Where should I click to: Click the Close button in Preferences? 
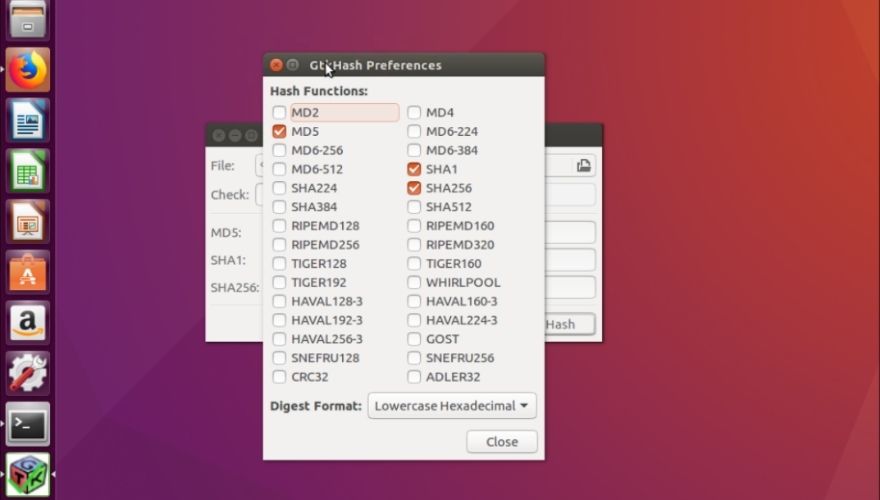point(502,442)
